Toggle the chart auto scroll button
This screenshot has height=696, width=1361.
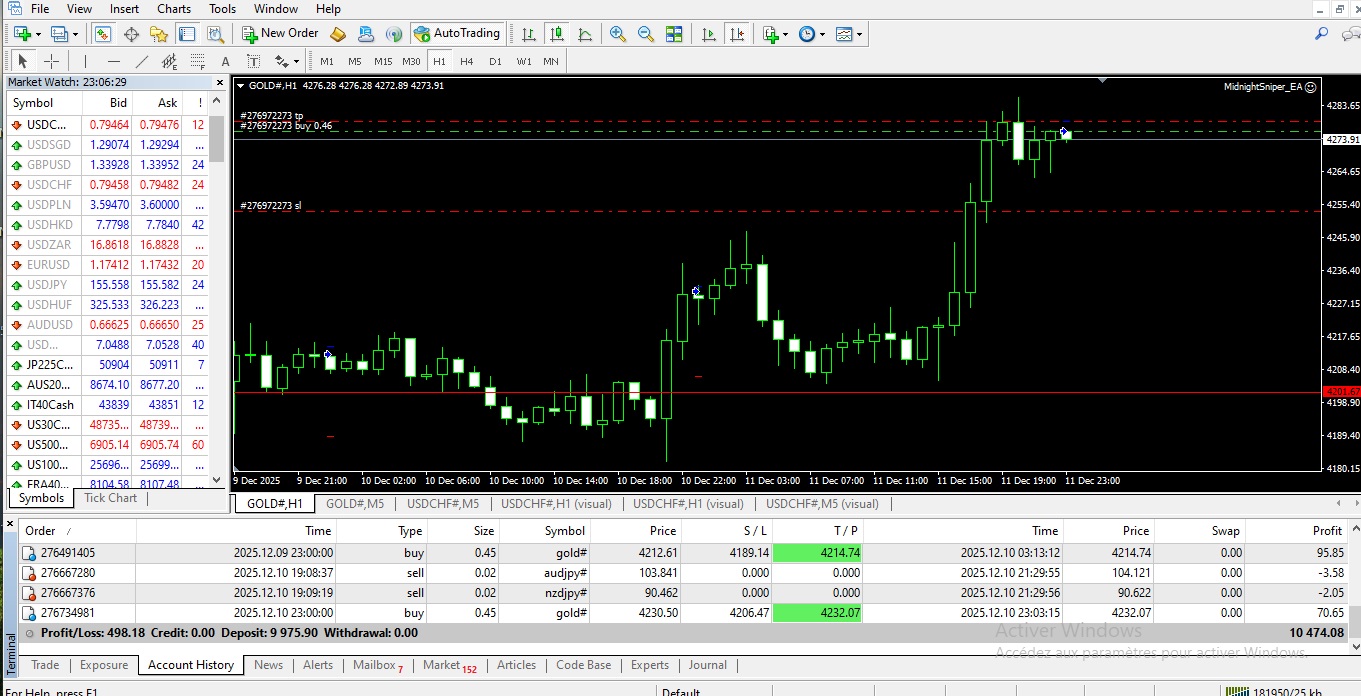click(x=709, y=34)
